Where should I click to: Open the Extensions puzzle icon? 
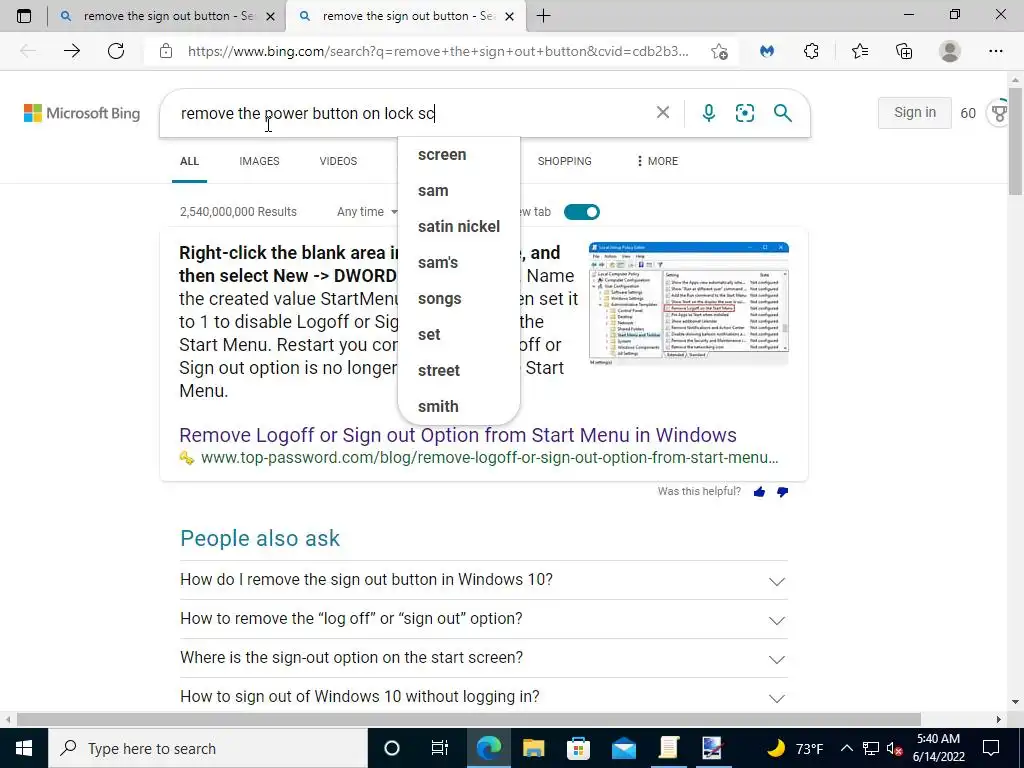tap(811, 51)
